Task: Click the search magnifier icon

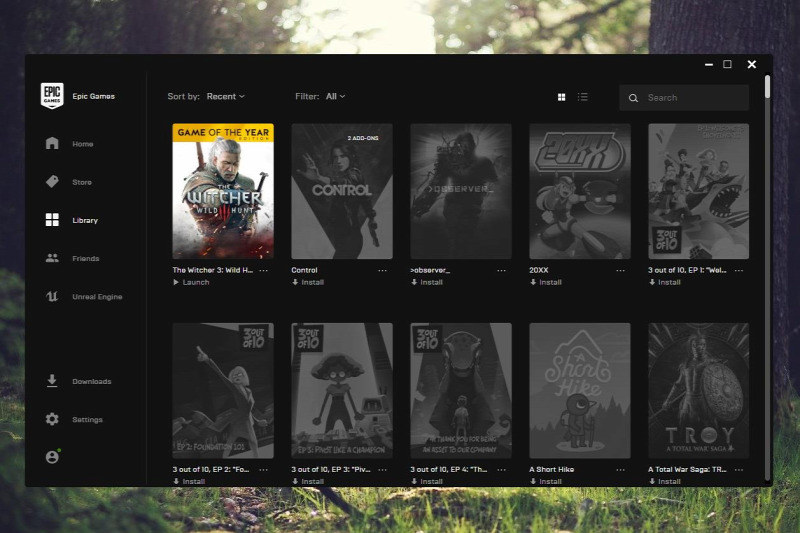Action: (x=633, y=98)
